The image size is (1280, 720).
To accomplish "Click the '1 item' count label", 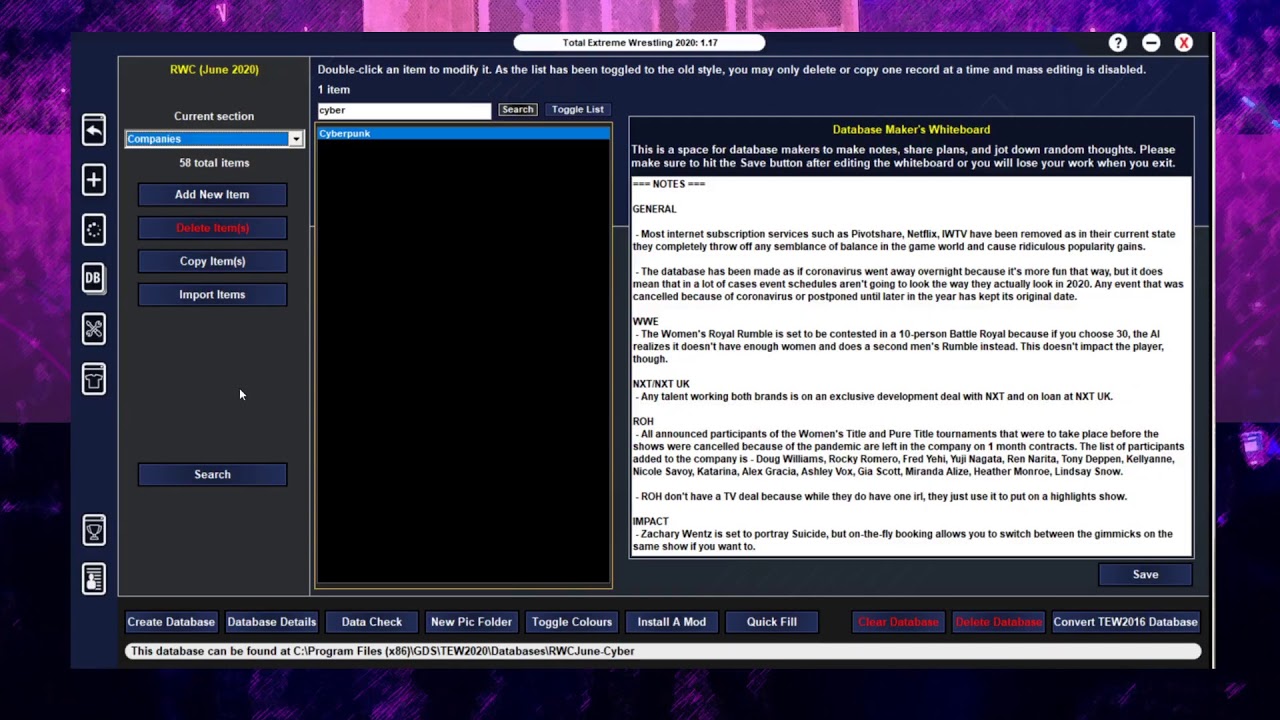I will (x=334, y=90).
